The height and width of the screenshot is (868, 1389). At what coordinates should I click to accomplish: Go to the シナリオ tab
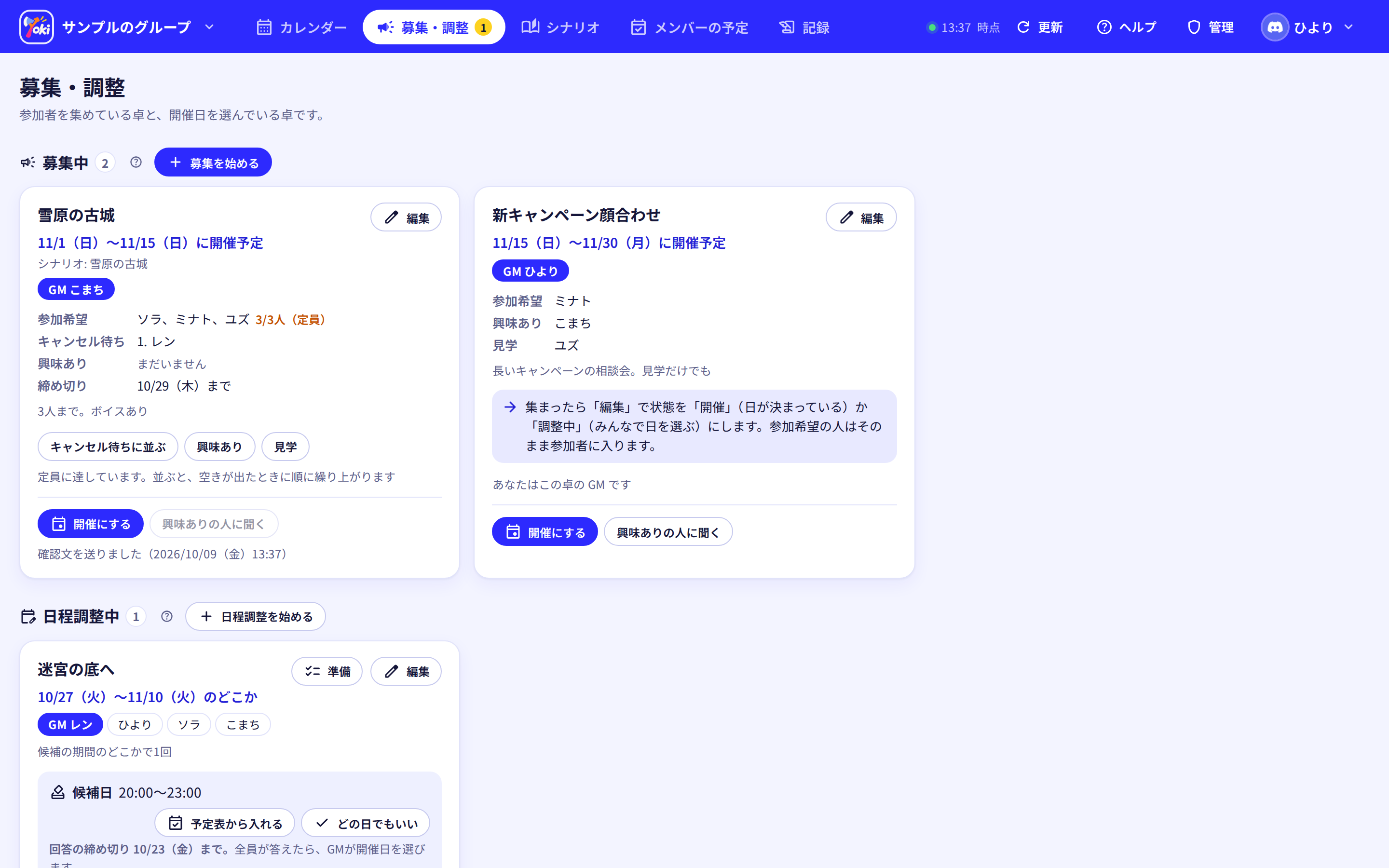(x=560, y=27)
